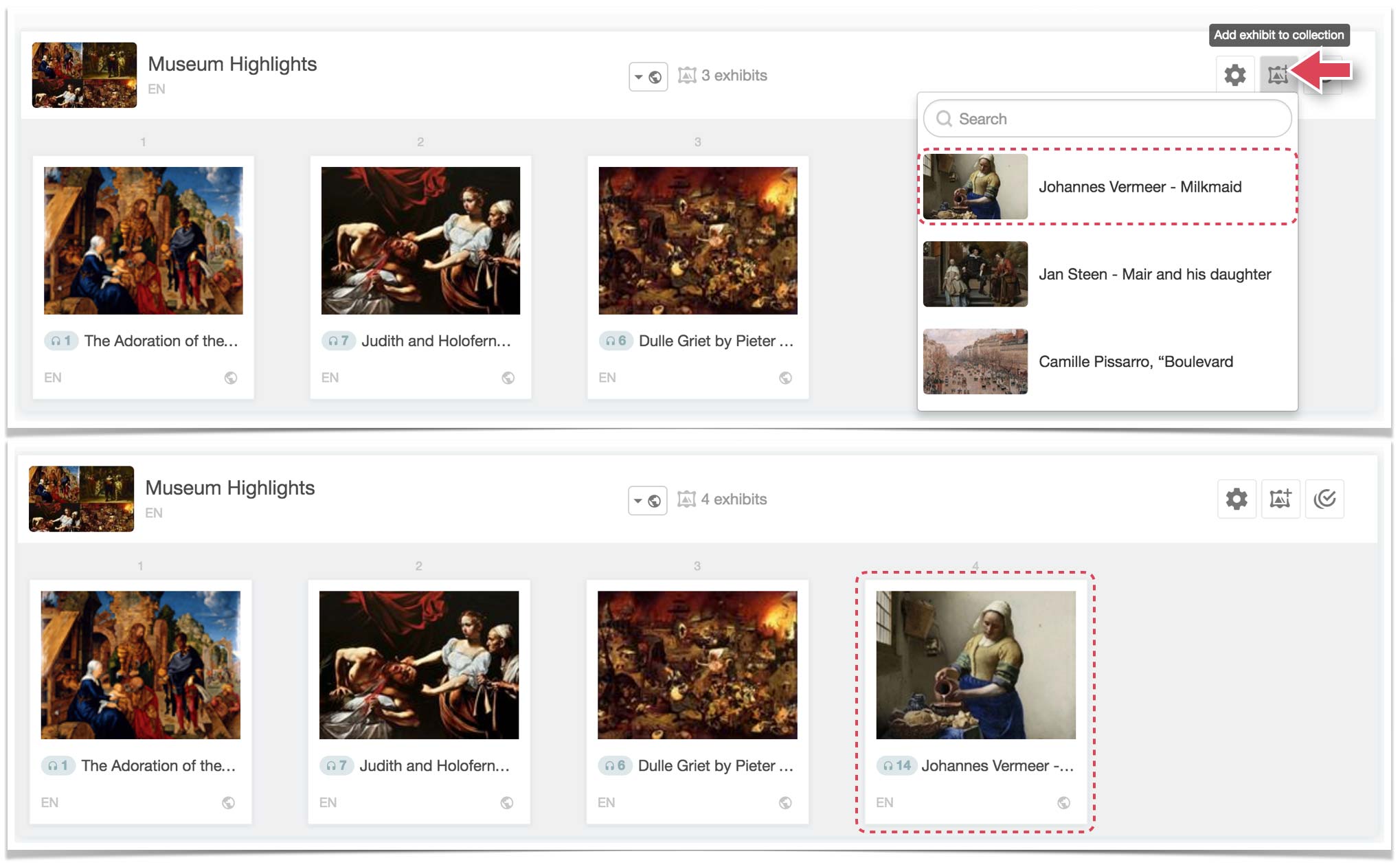
Task: Click 'Dulle Griet by Pieter ...' title in bottom panel
Action: point(716,765)
